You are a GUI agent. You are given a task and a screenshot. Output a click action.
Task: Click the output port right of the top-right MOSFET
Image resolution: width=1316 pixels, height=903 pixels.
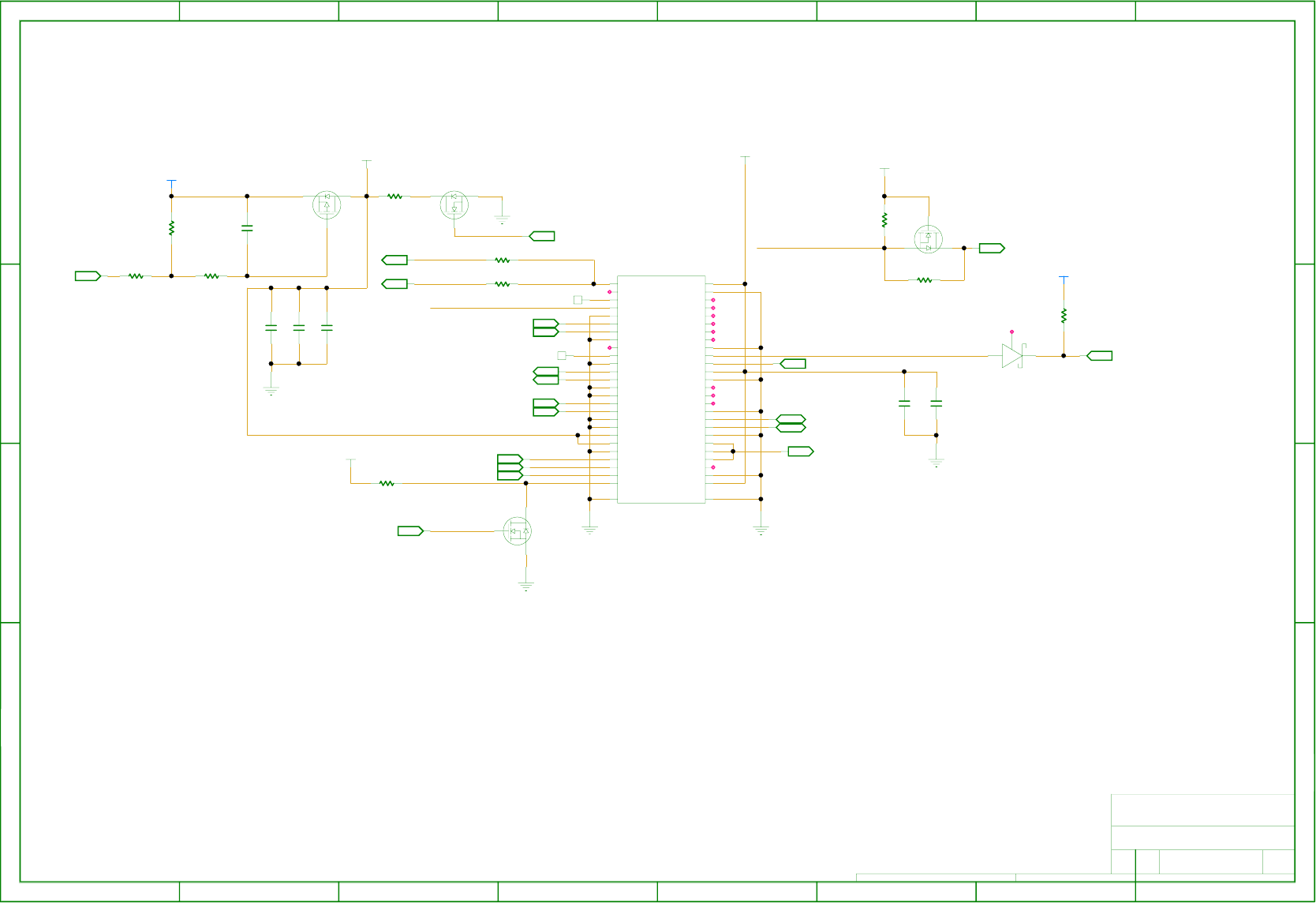click(992, 248)
